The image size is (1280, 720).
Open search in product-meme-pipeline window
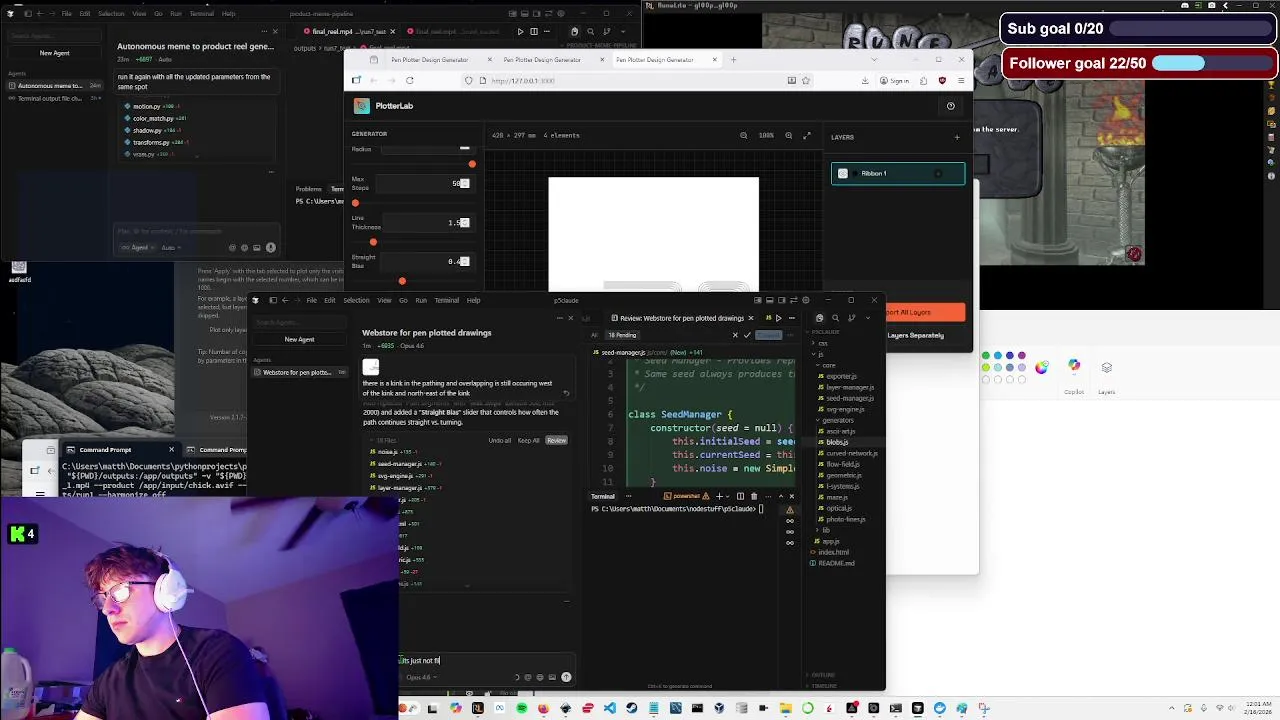coord(590,31)
